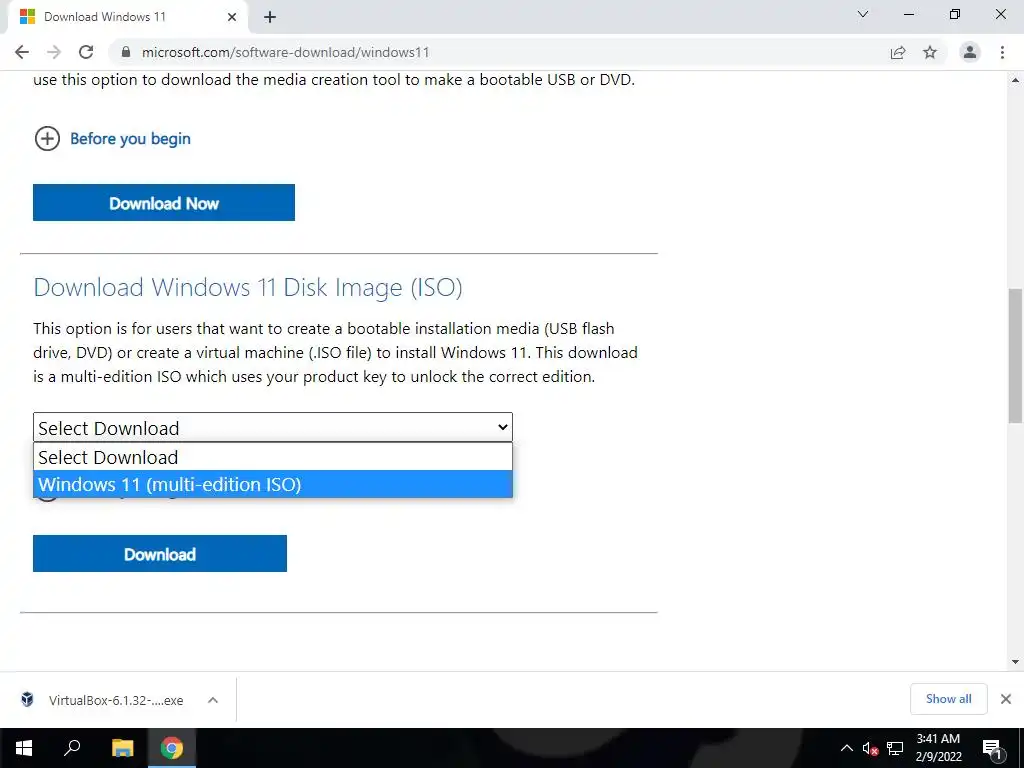The width and height of the screenshot is (1024, 768).
Task: Choose the Select Download list option
Action: (x=273, y=457)
